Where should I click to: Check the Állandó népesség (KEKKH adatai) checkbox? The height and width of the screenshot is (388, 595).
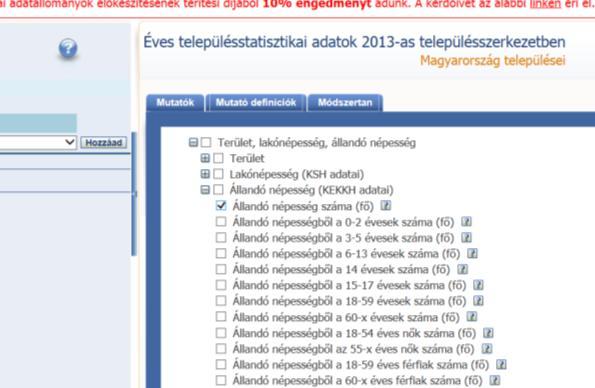(218, 189)
